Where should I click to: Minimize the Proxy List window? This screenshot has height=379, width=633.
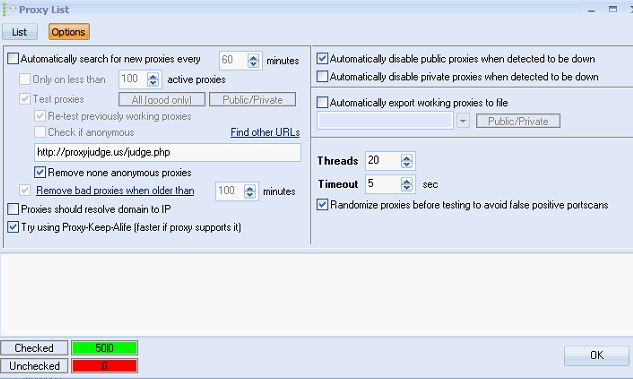click(x=591, y=10)
